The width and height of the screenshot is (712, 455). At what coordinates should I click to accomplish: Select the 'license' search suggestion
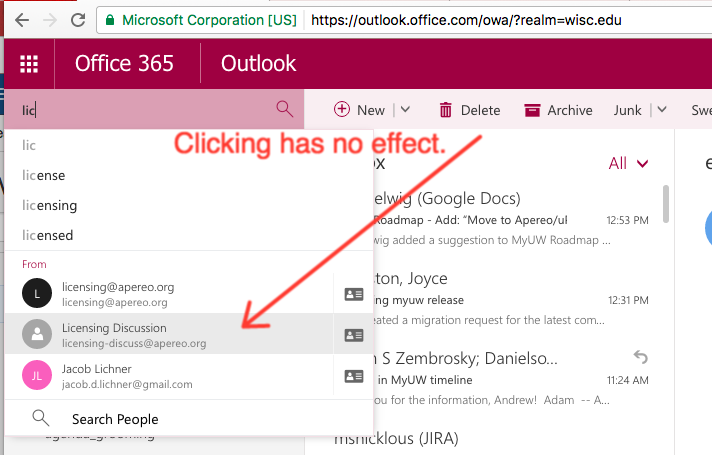[x=44, y=175]
